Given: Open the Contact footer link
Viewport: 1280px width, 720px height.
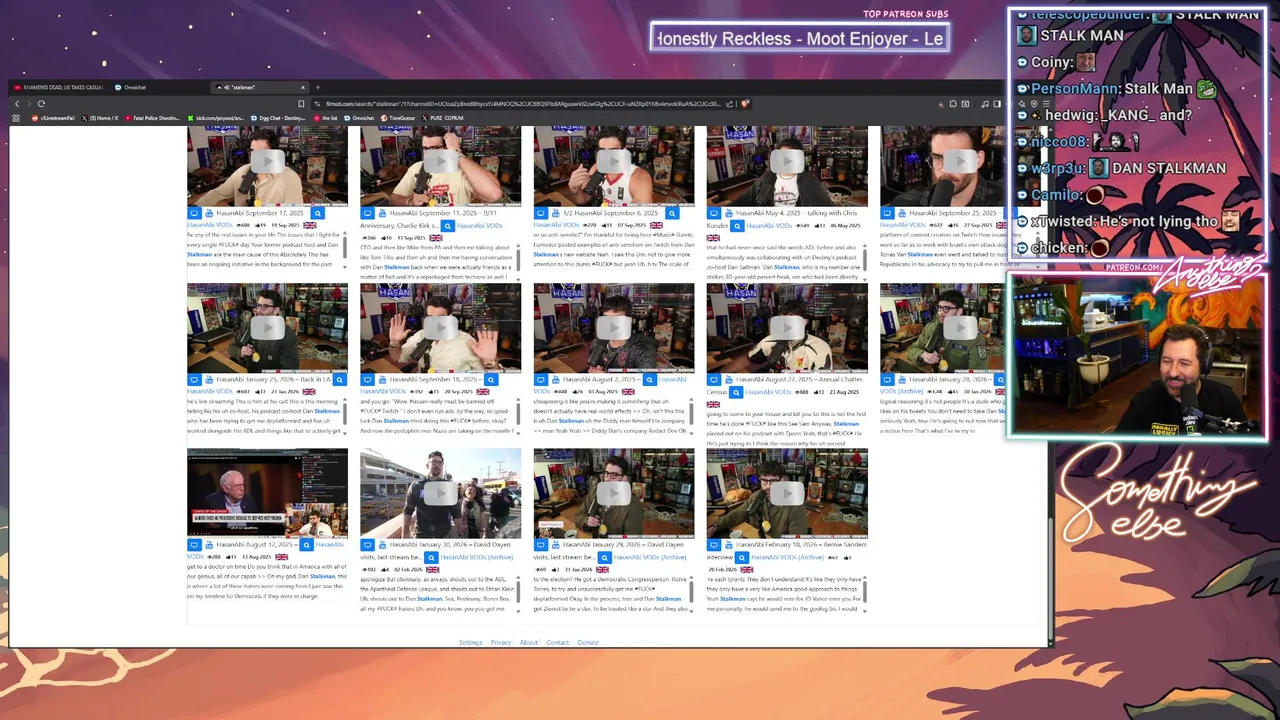Looking at the screenshot, I should [557, 642].
